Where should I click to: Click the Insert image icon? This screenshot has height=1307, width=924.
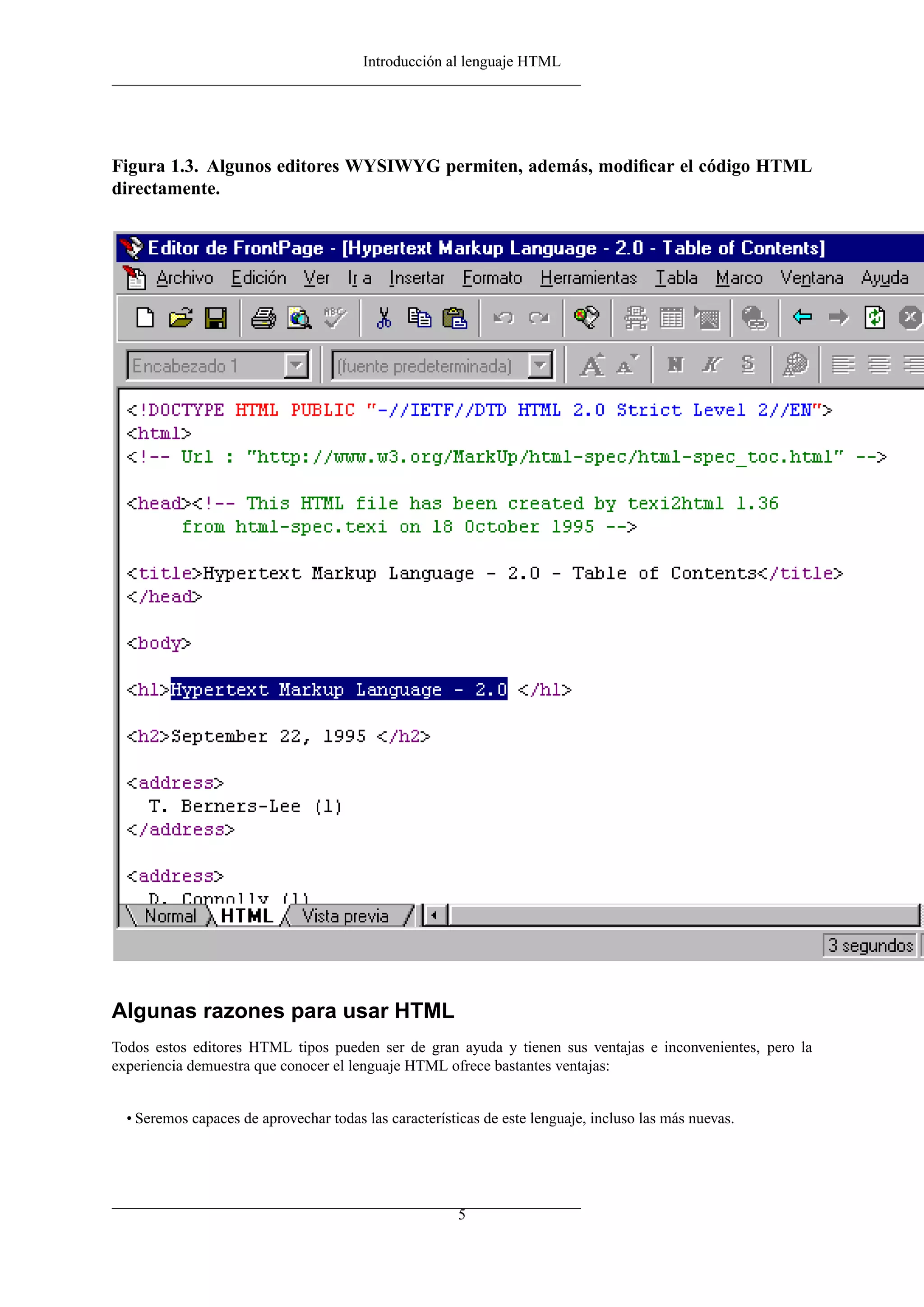click(x=707, y=318)
